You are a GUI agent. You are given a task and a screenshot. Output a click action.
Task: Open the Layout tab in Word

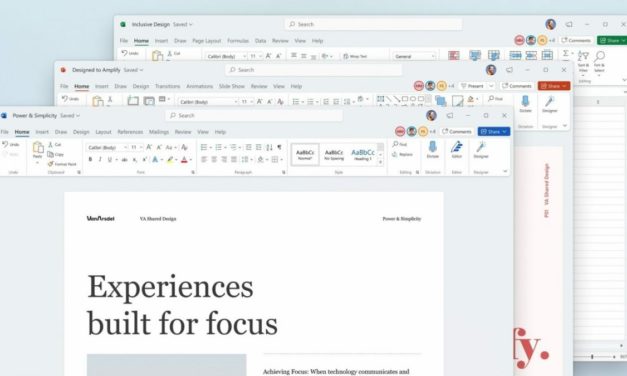click(x=103, y=132)
